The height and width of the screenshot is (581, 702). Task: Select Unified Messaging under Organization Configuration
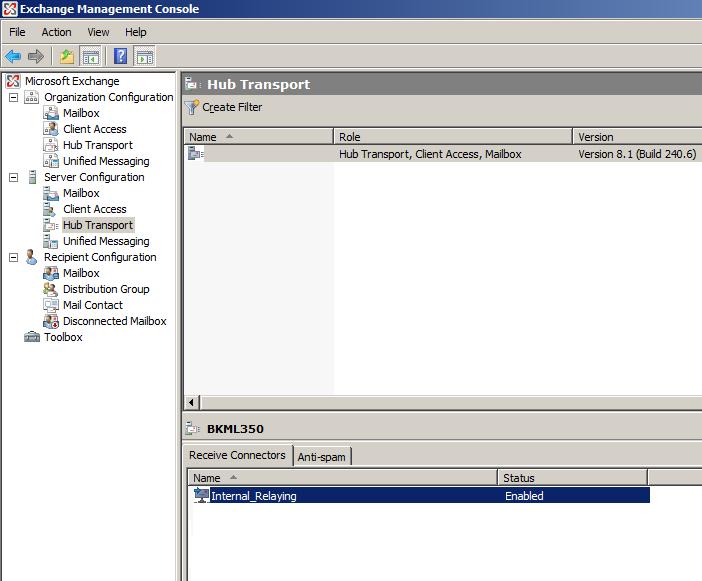click(x=106, y=161)
